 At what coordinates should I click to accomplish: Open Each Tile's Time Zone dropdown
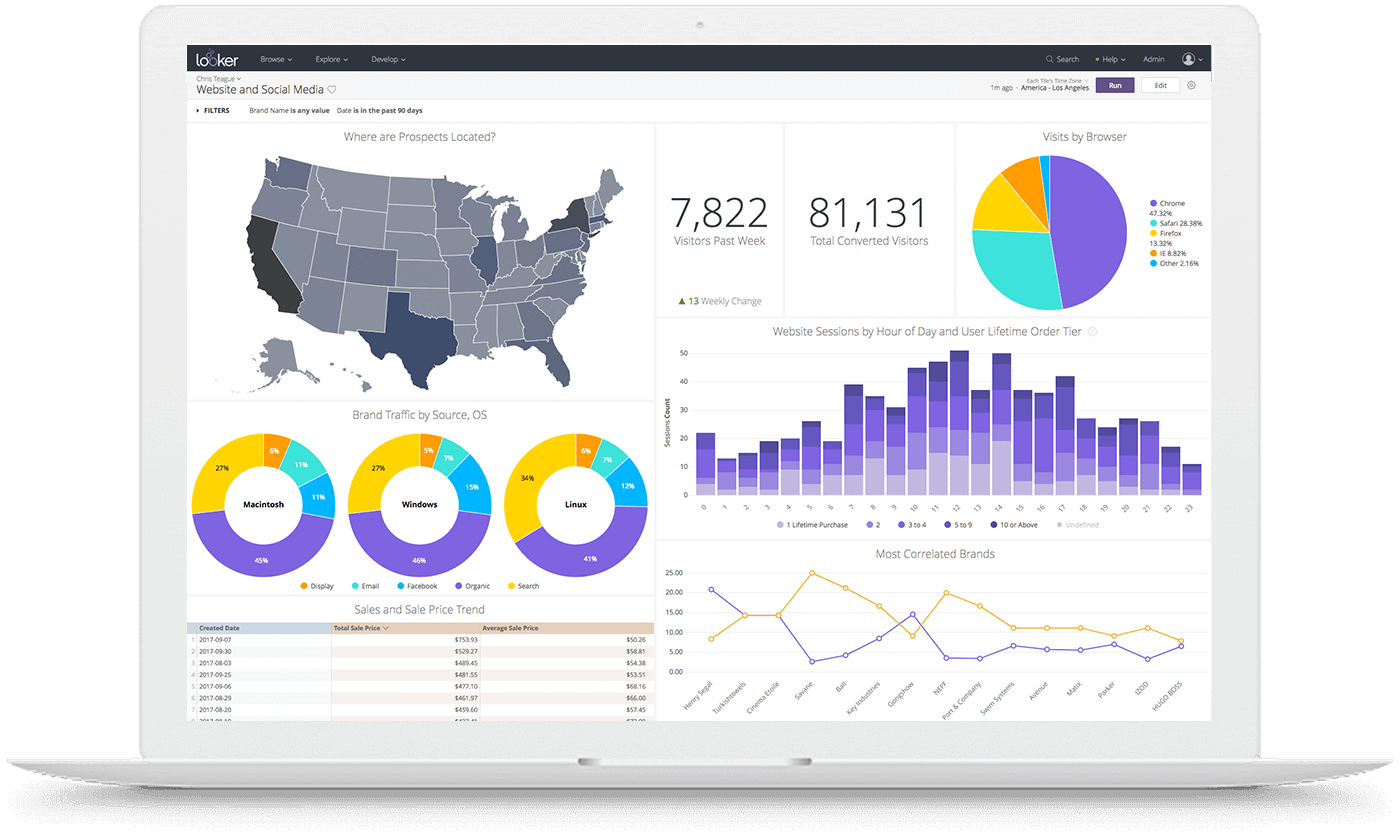pyautogui.click(x=1060, y=80)
